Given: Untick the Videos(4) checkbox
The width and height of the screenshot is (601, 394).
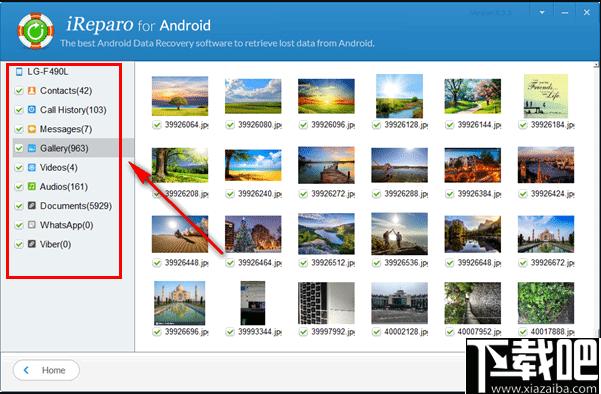Looking at the screenshot, I should coord(19,167).
